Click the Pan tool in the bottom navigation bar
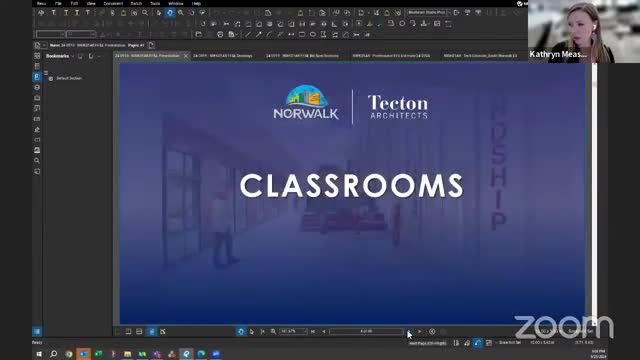Viewport: 640px width, 360px height. pyautogui.click(x=241, y=332)
